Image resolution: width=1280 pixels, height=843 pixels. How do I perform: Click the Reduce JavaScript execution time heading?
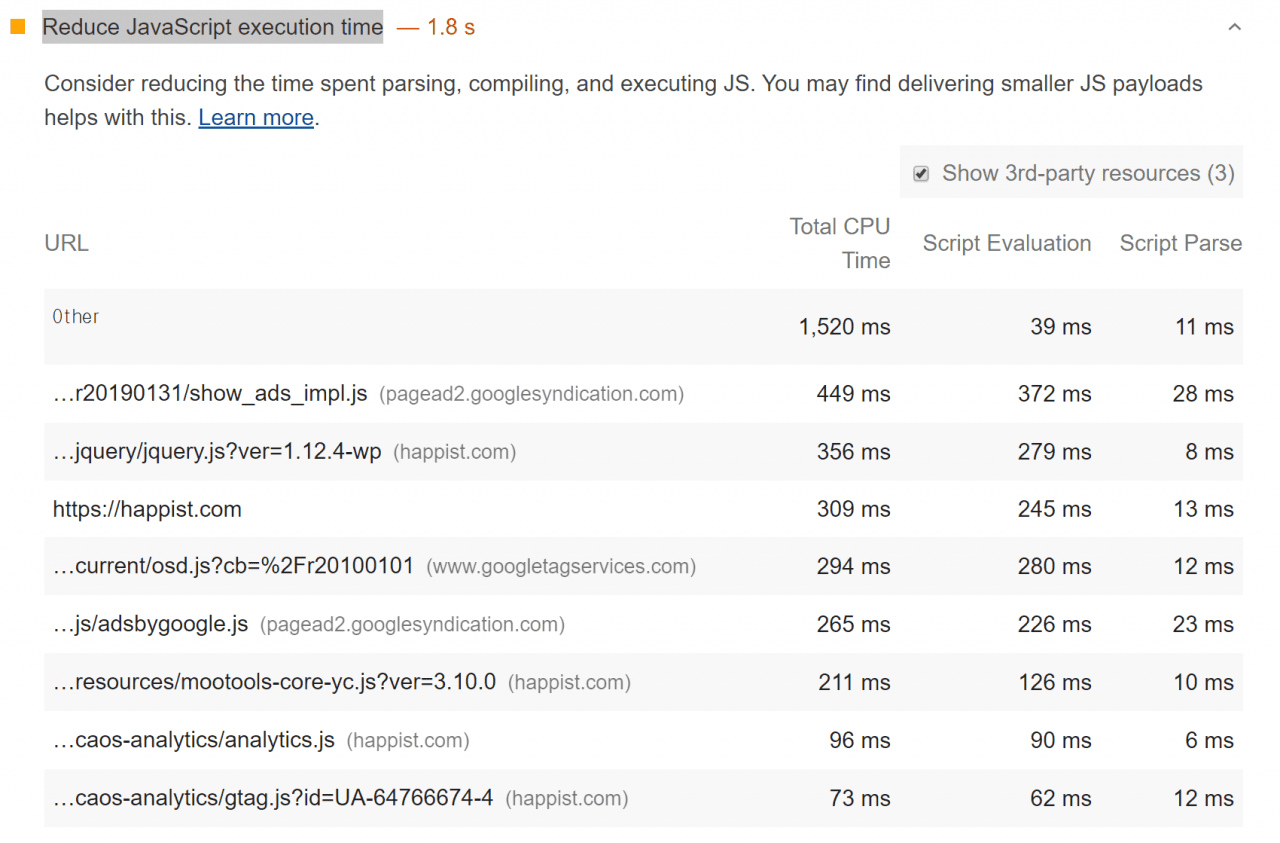[212, 27]
